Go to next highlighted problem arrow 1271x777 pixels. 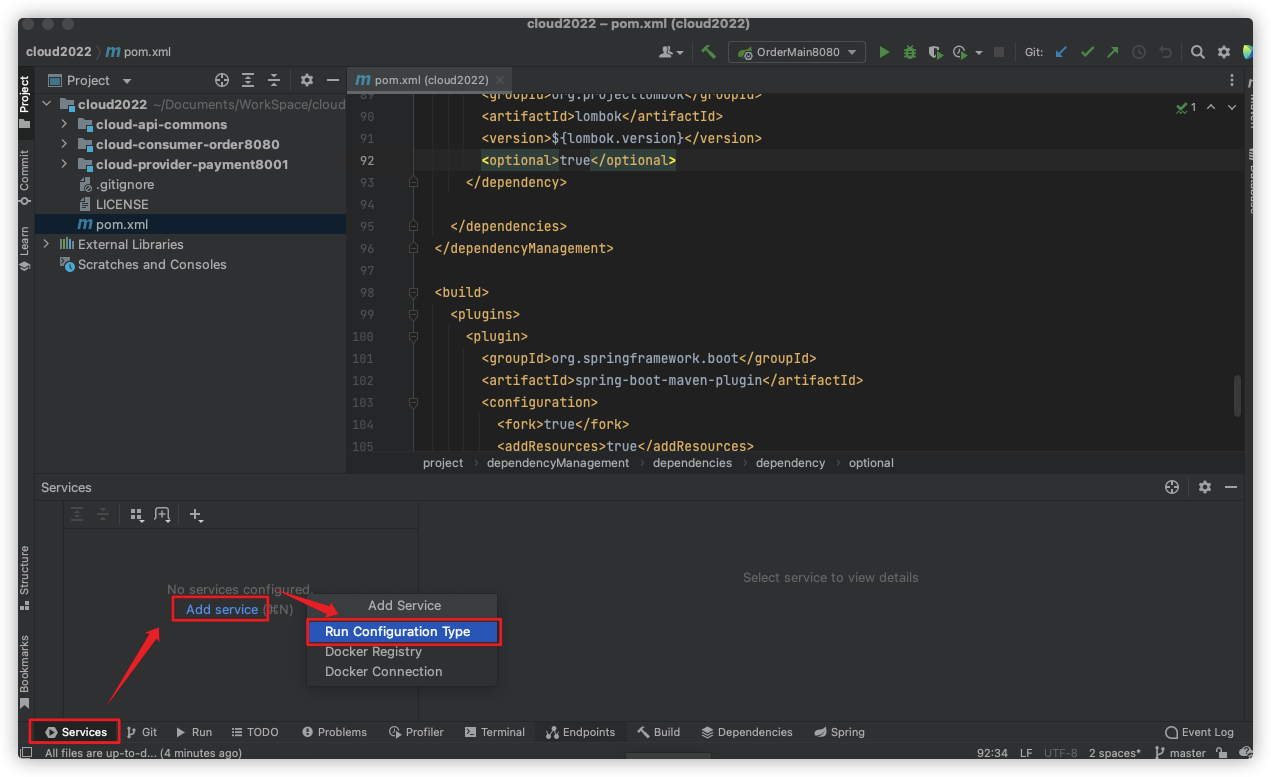point(1232,107)
